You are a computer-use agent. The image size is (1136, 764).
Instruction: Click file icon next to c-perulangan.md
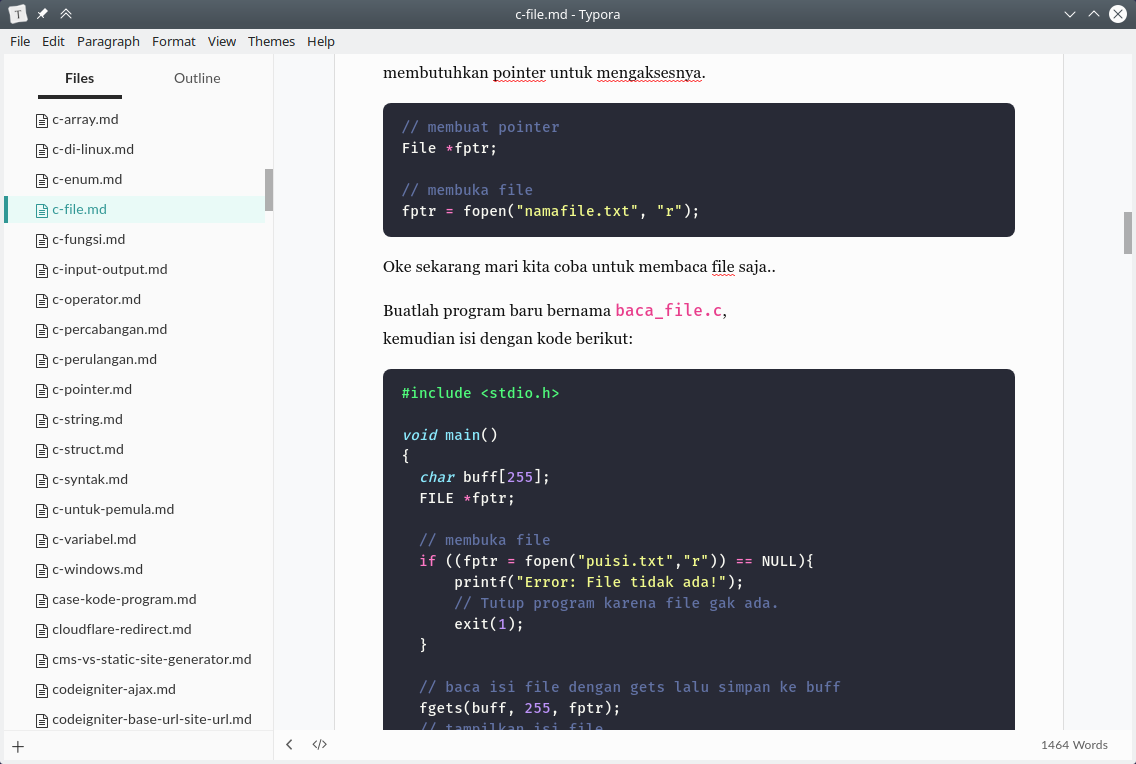pyautogui.click(x=42, y=361)
